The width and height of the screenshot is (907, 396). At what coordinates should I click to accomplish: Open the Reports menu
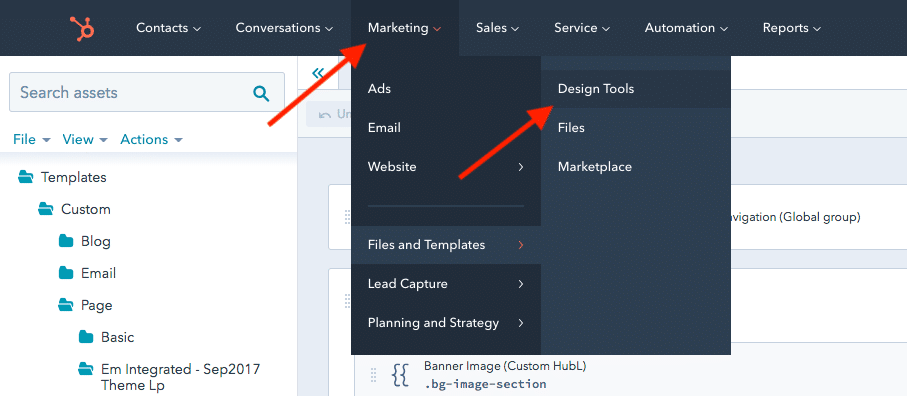coord(791,28)
